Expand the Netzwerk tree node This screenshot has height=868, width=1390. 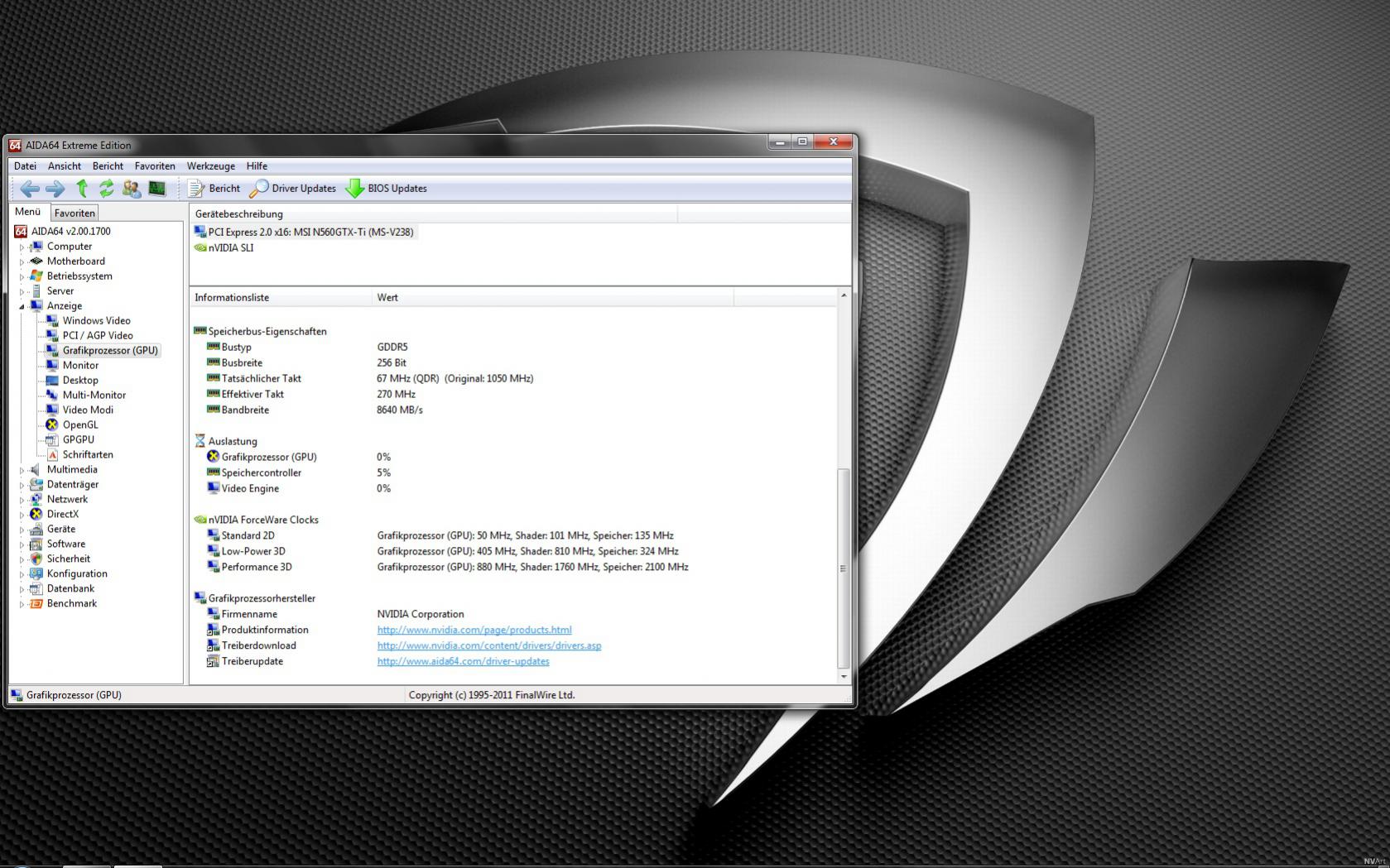coord(22,500)
